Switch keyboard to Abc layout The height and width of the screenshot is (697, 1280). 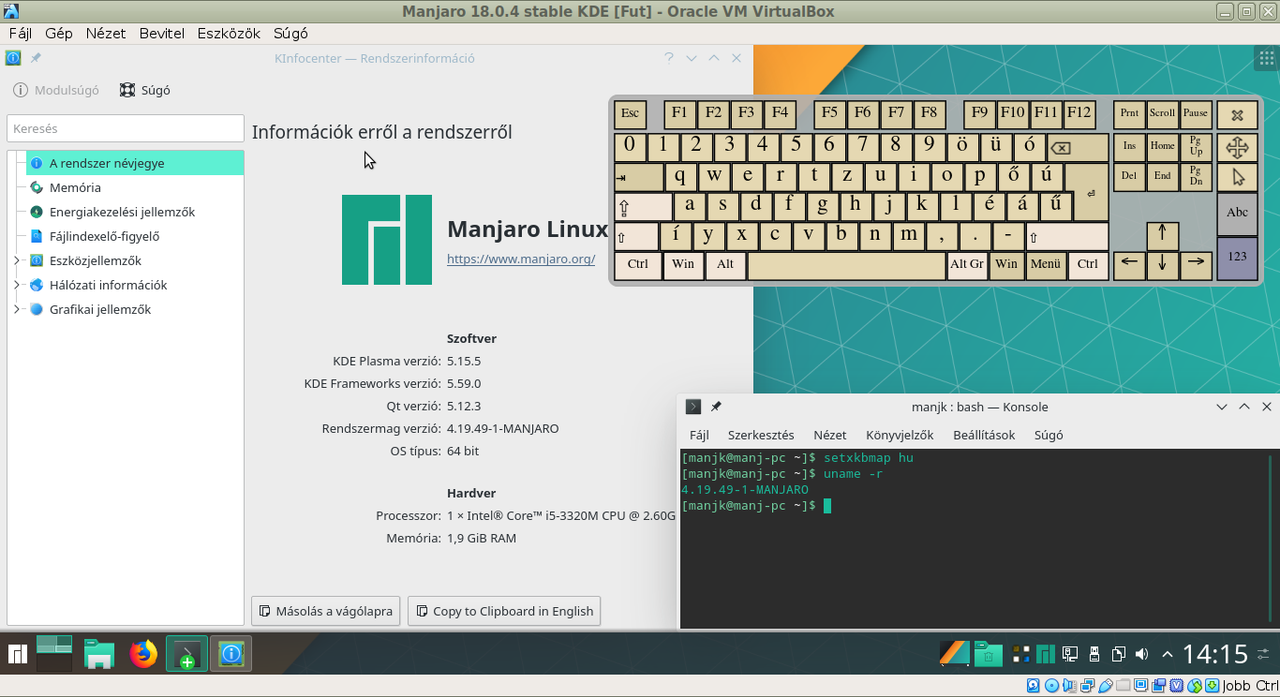(x=1237, y=213)
